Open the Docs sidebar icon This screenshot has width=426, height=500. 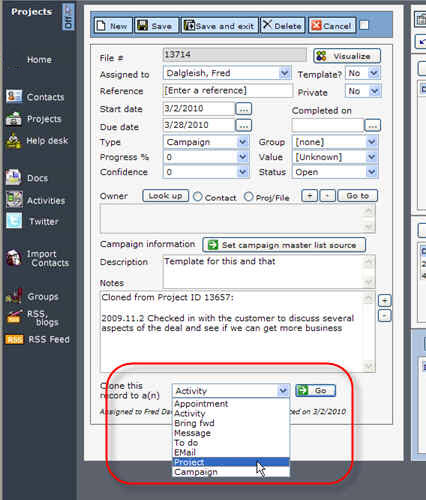(14, 178)
